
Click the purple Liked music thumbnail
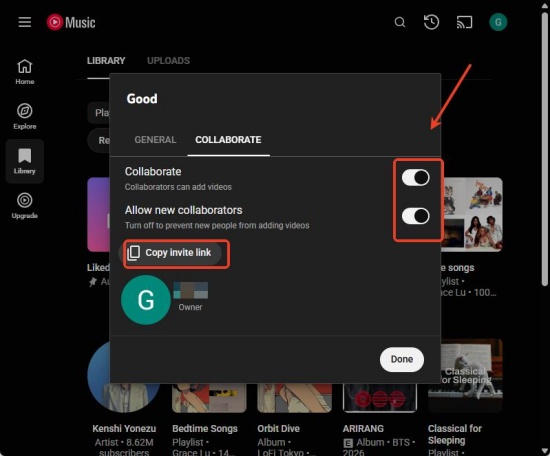[99, 215]
